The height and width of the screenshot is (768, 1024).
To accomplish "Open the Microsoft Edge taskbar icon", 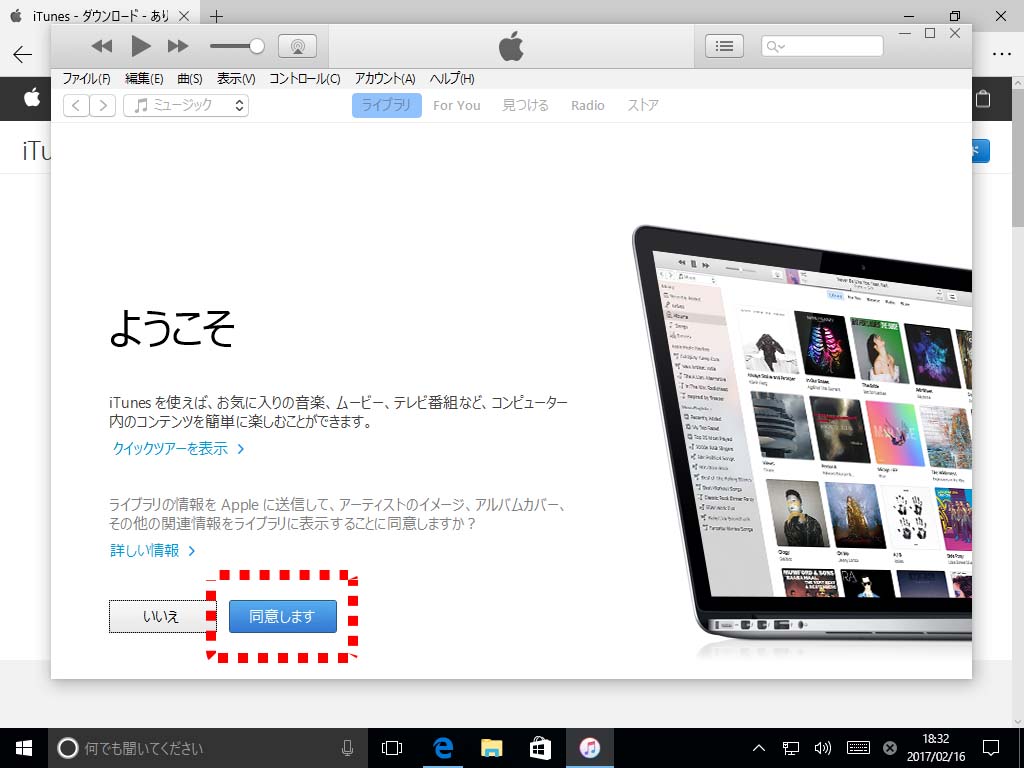I will click(443, 748).
